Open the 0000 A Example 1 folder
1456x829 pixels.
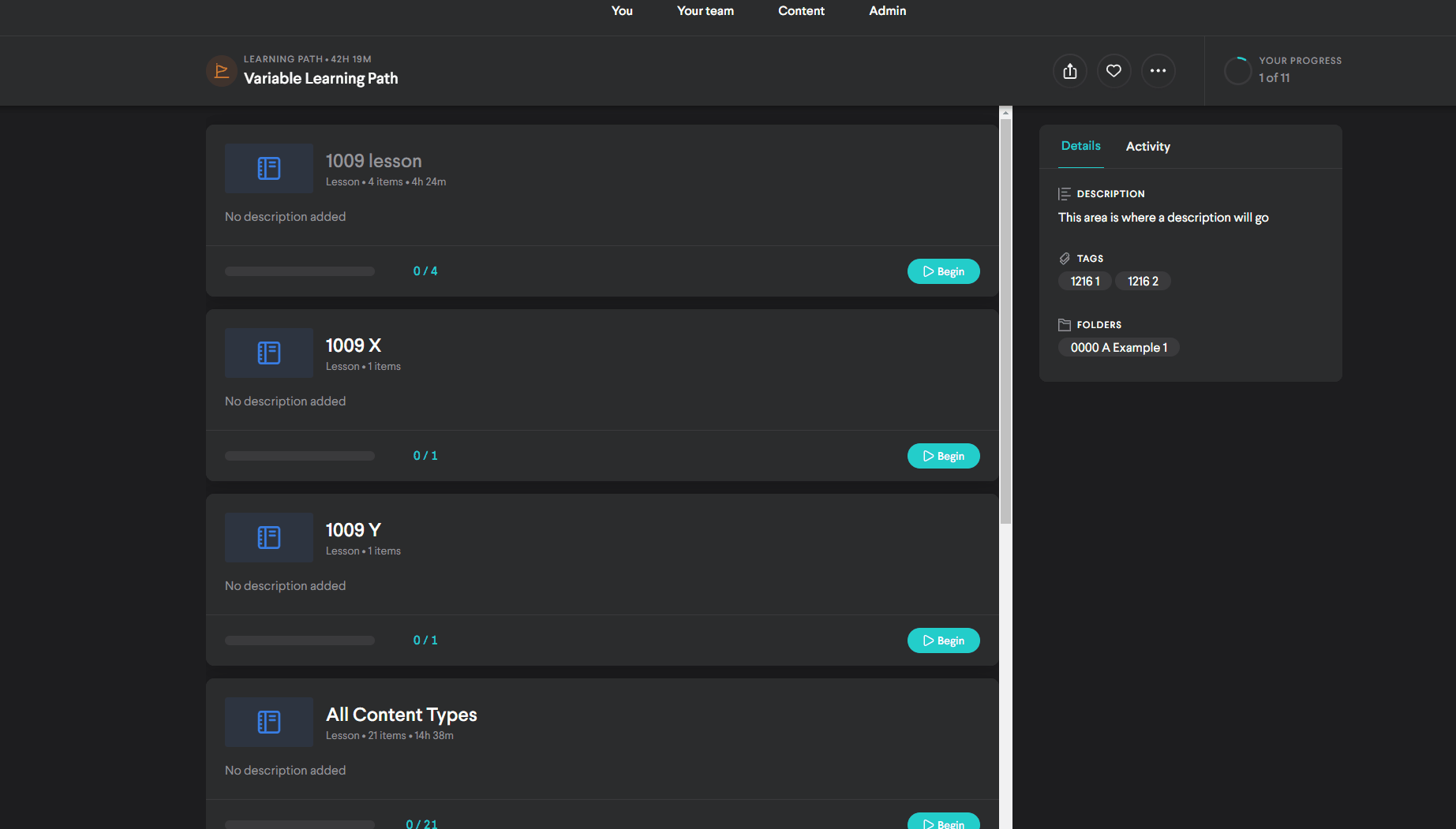tap(1118, 347)
